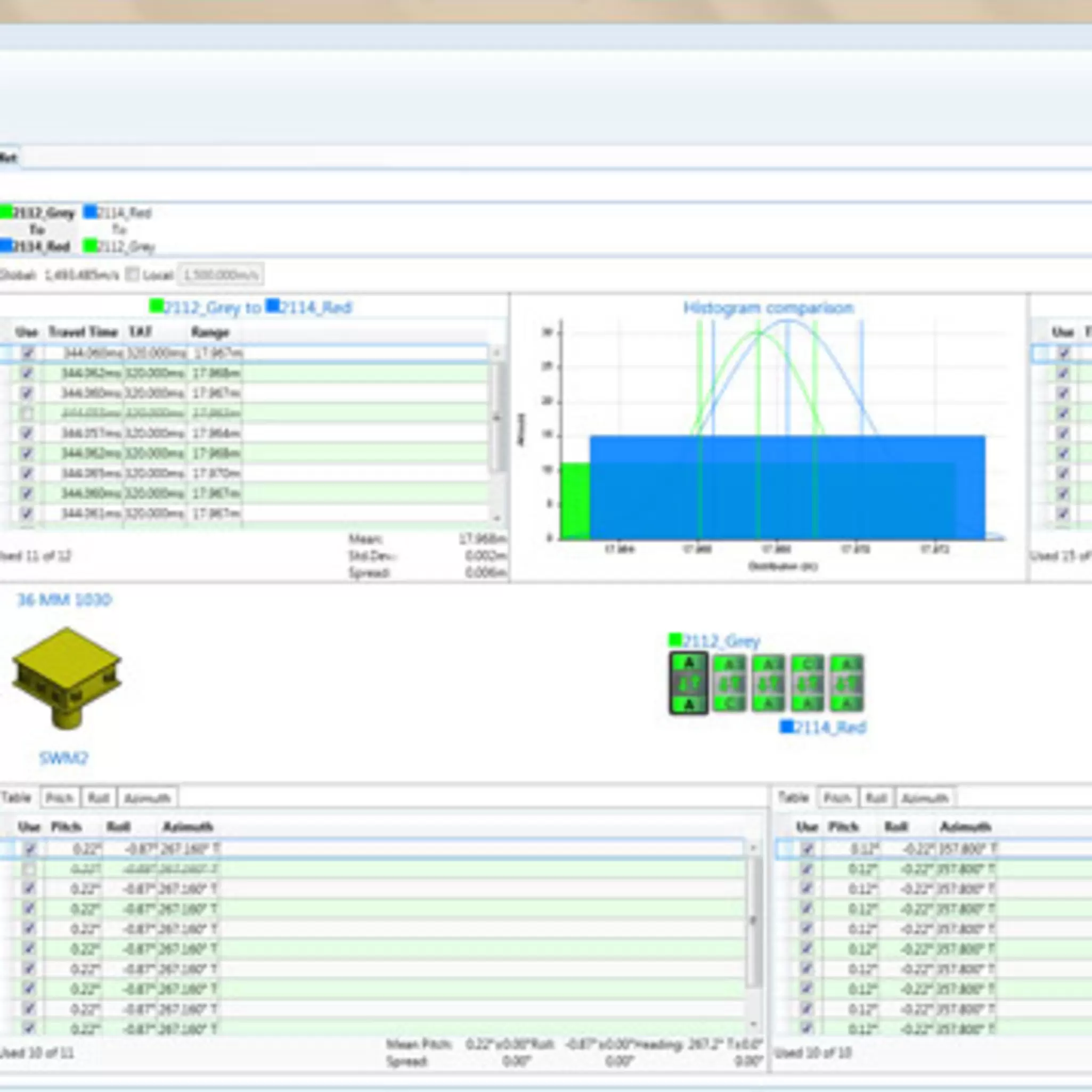This screenshot has width=1092, height=1092.
Task: Uncheck Use for the 17.970m range row
Action: [27, 473]
